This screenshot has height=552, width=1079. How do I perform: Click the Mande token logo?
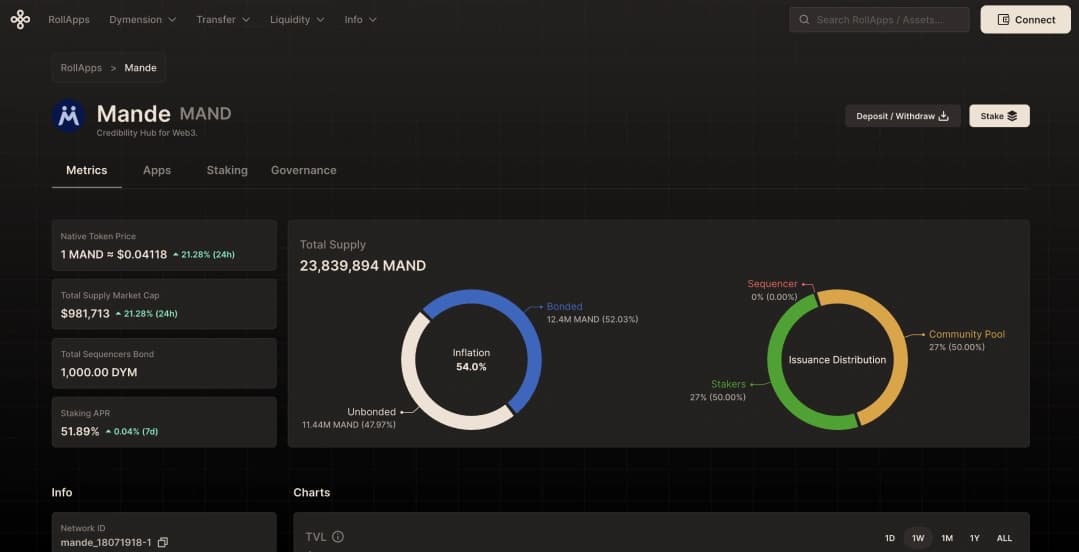point(69,116)
